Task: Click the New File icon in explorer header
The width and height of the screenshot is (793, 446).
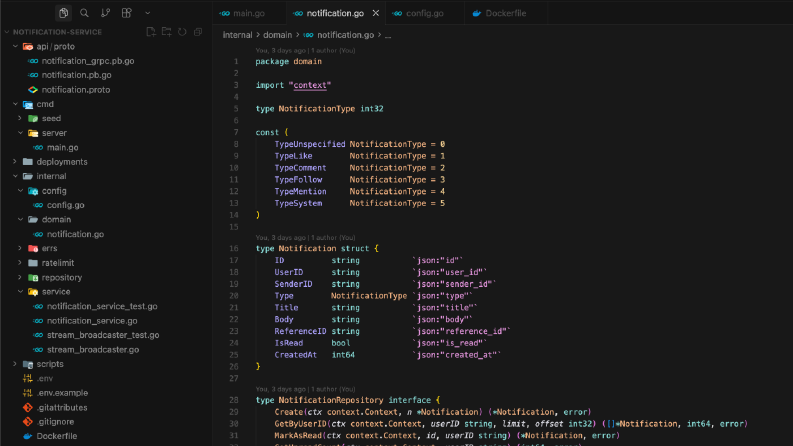Action: (151, 32)
